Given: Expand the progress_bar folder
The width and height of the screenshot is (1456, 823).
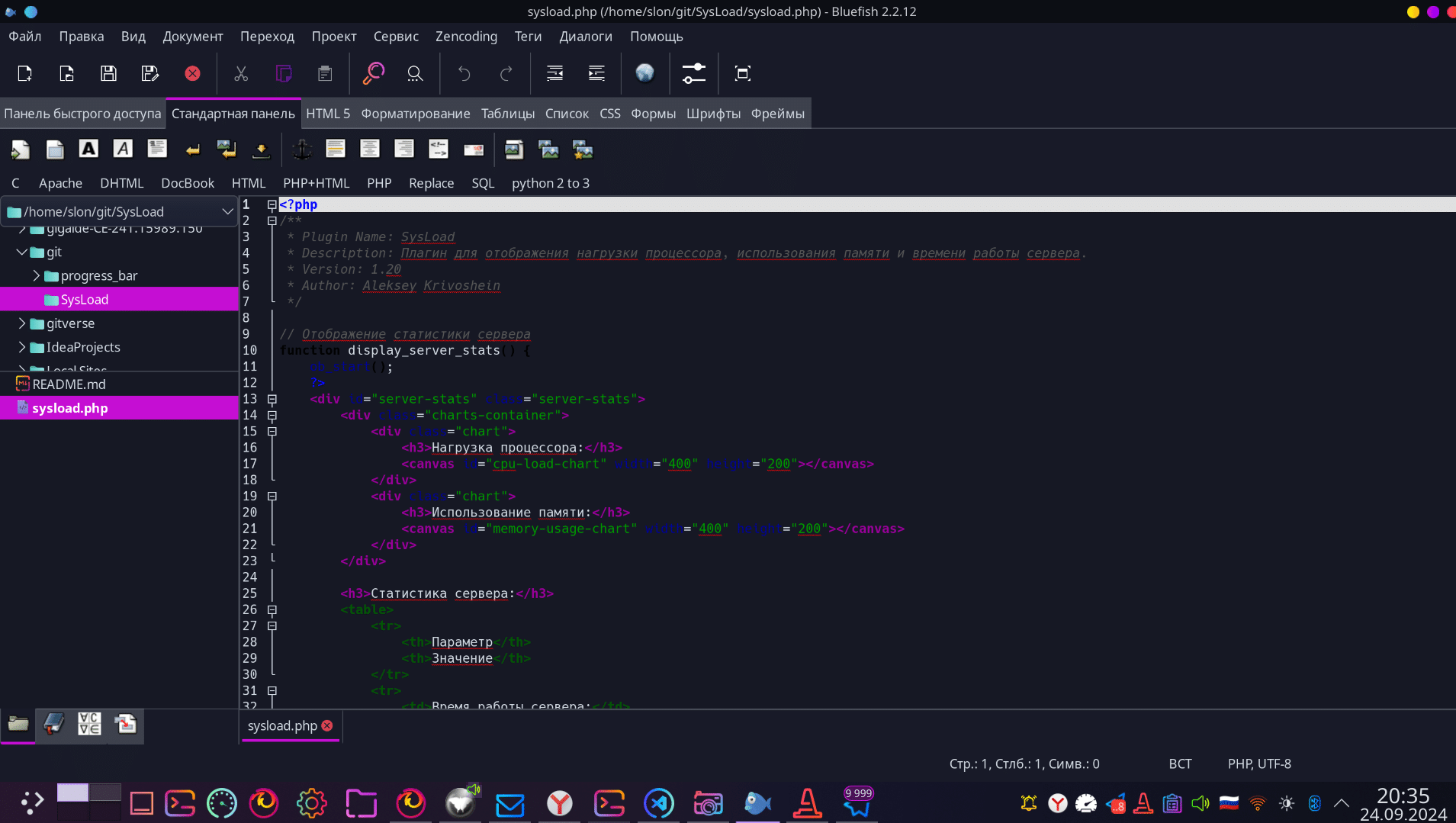Looking at the screenshot, I should 36,275.
